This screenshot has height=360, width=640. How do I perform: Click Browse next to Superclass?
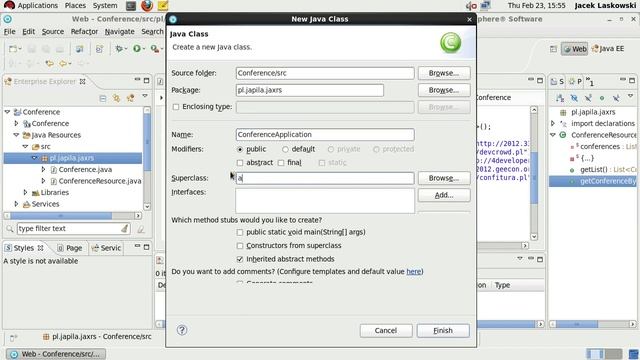(x=444, y=178)
